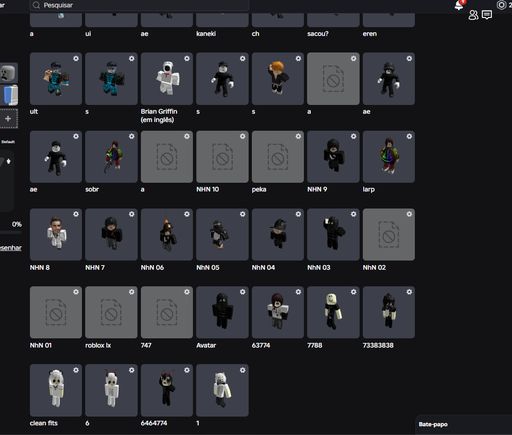The width and height of the screenshot is (512, 435).
Task: Select the NhN 03 outfit thumbnail
Action: (x=333, y=234)
